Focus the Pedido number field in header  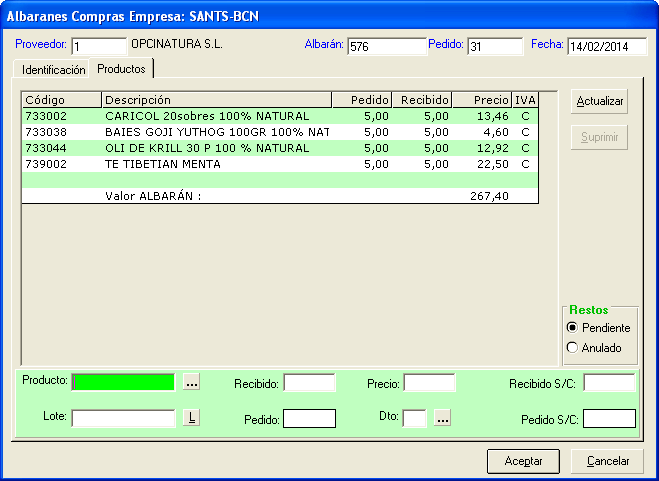click(x=495, y=46)
